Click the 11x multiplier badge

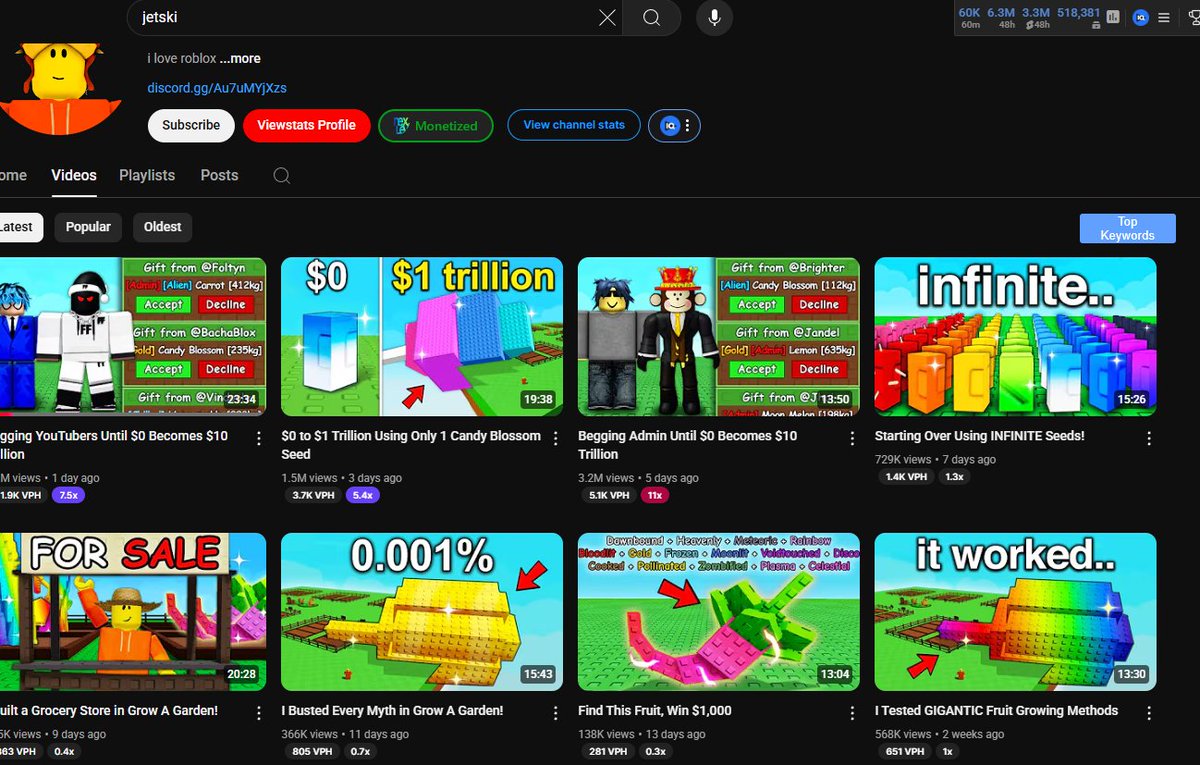656,495
